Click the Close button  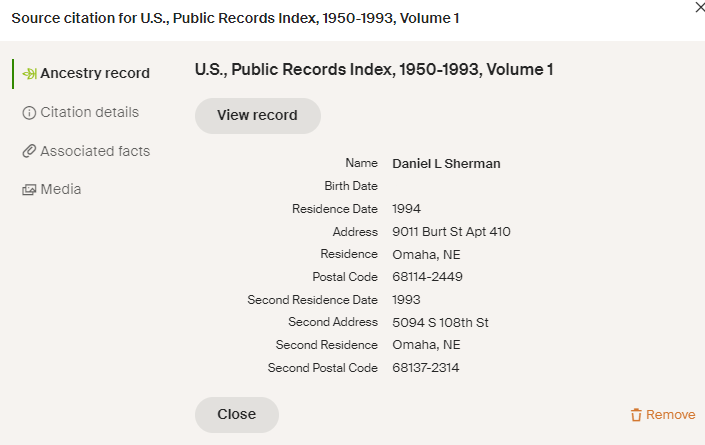click(236, 414)
